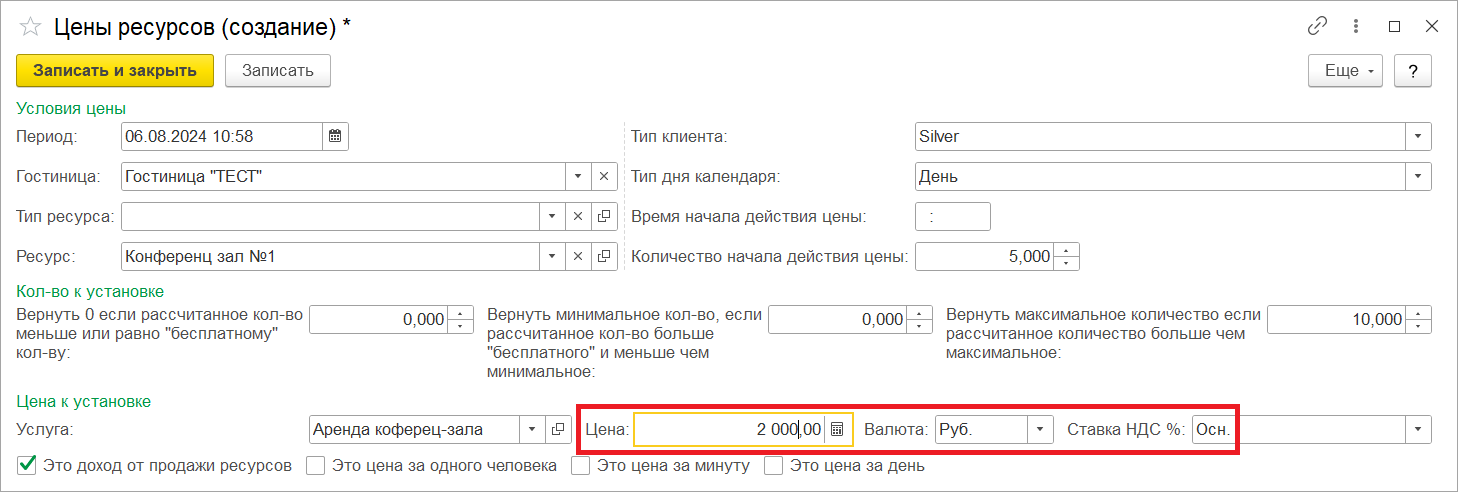The height and width of the screenshot is (492, 1458).
Task: Expand the Ставка НДС % dropdown
Action: pyautogui.click(x=1419, y=429)
